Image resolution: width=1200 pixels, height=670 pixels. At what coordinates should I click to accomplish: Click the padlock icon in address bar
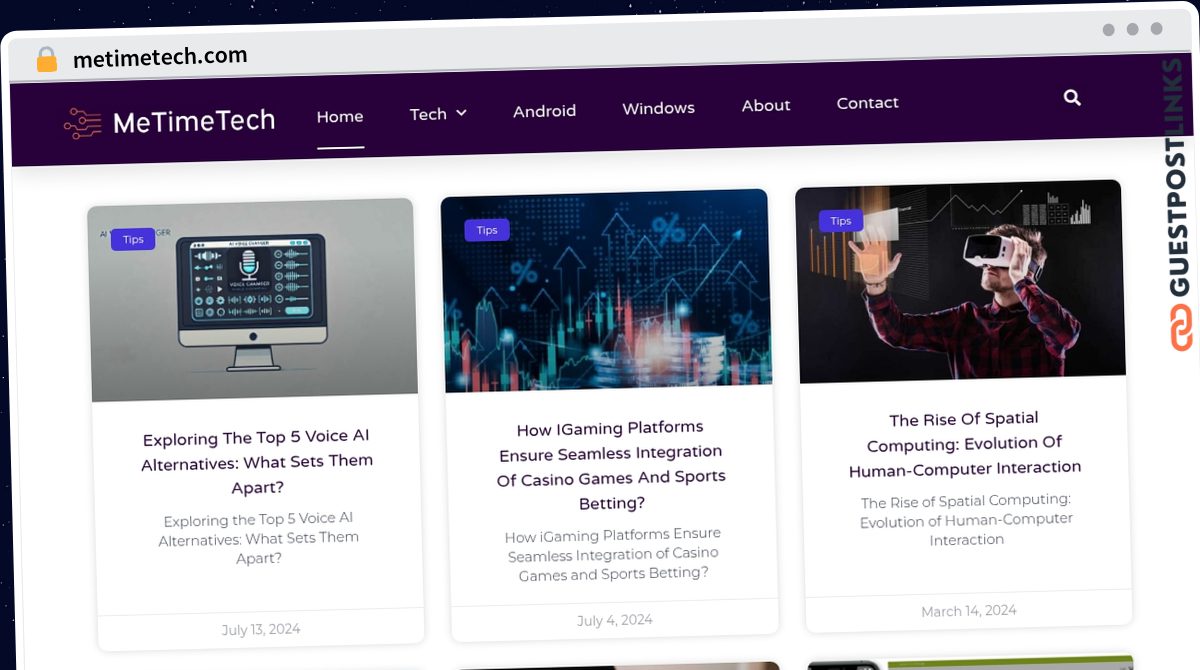tap(46, 60)
